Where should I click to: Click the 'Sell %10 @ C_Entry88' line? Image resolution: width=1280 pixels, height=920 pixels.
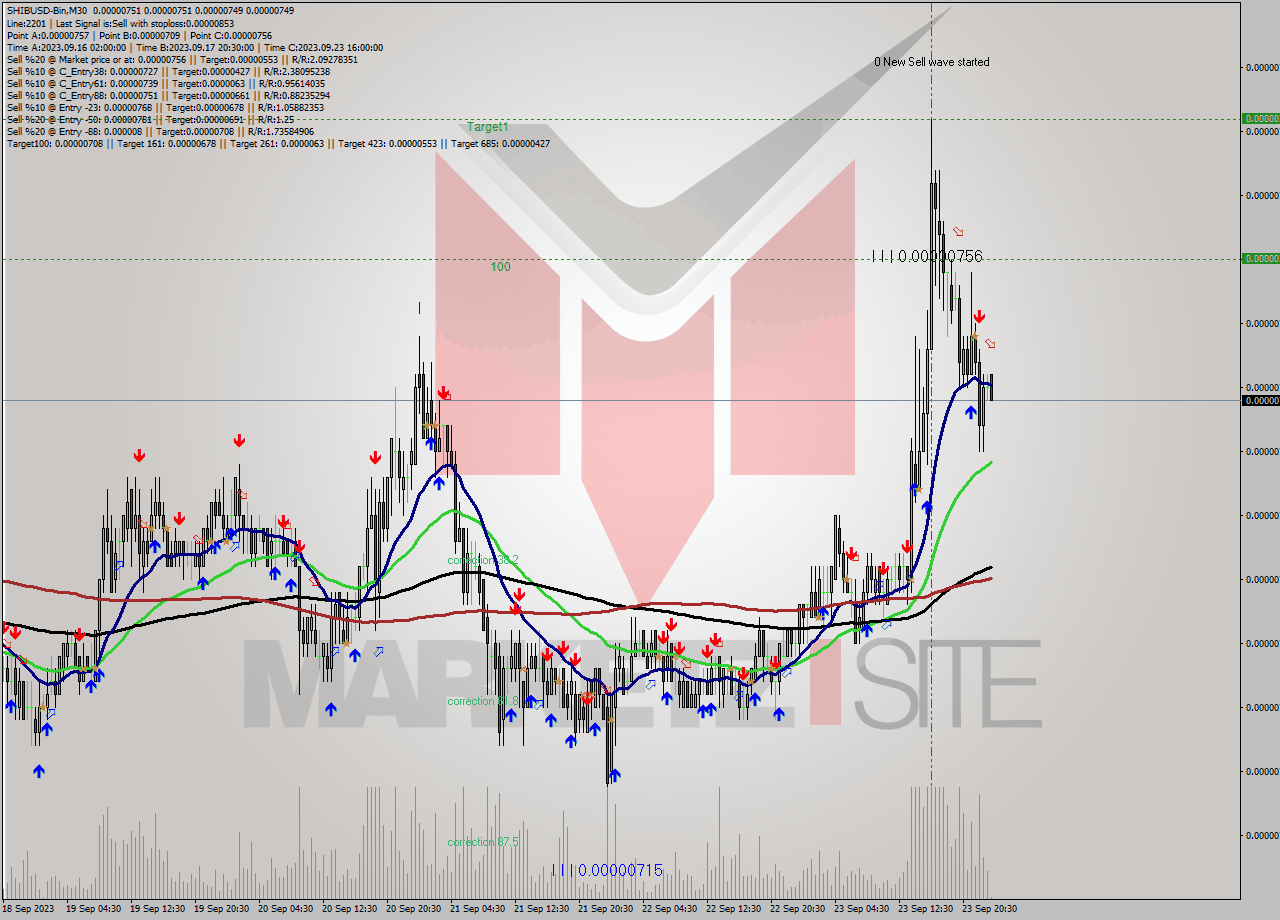(x=168, y=95)
